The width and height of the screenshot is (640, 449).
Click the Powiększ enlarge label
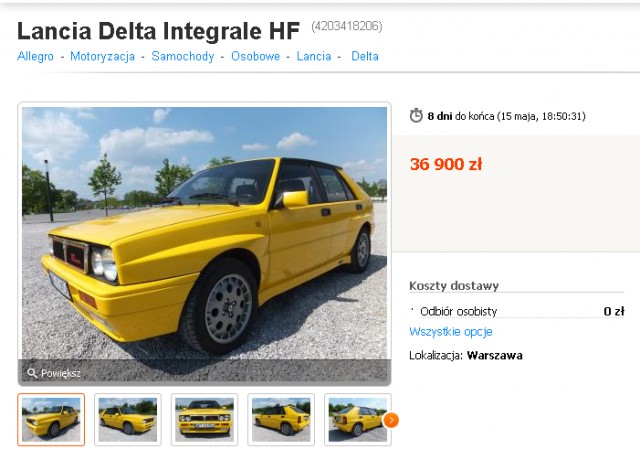(x=61, y=373)
